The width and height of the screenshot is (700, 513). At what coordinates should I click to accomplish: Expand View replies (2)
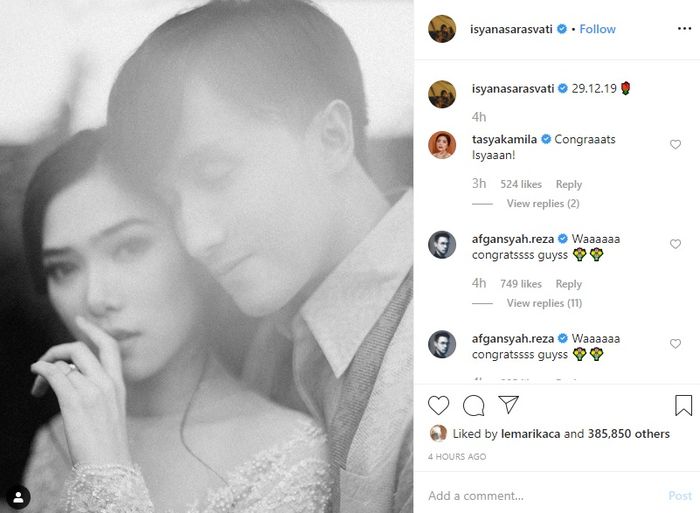[543, 204]
